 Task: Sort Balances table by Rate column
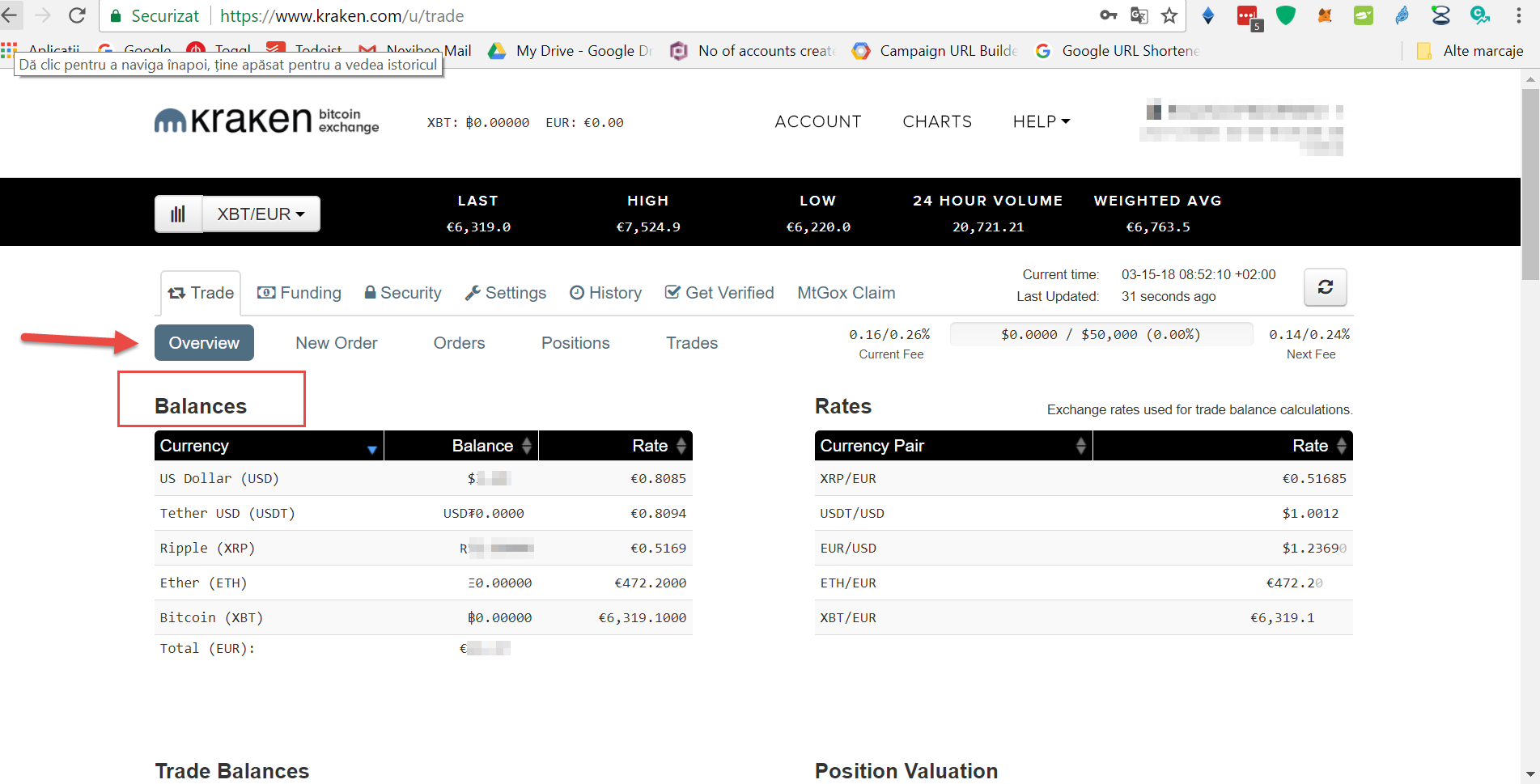point(616,446)
